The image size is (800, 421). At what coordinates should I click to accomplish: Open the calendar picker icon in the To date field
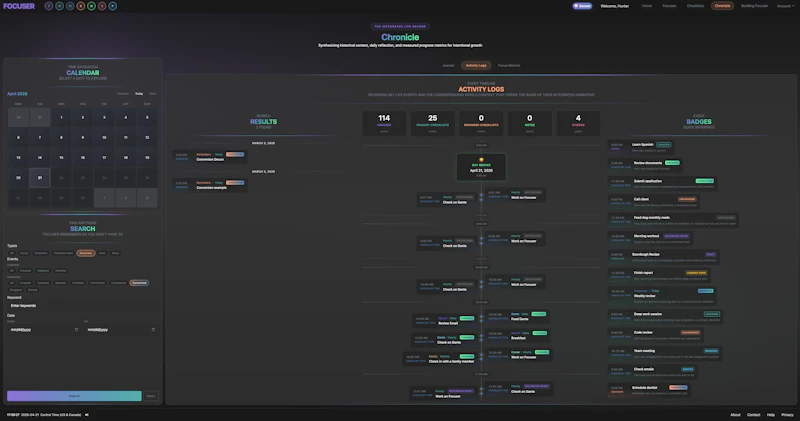click(x=153, y=330)
